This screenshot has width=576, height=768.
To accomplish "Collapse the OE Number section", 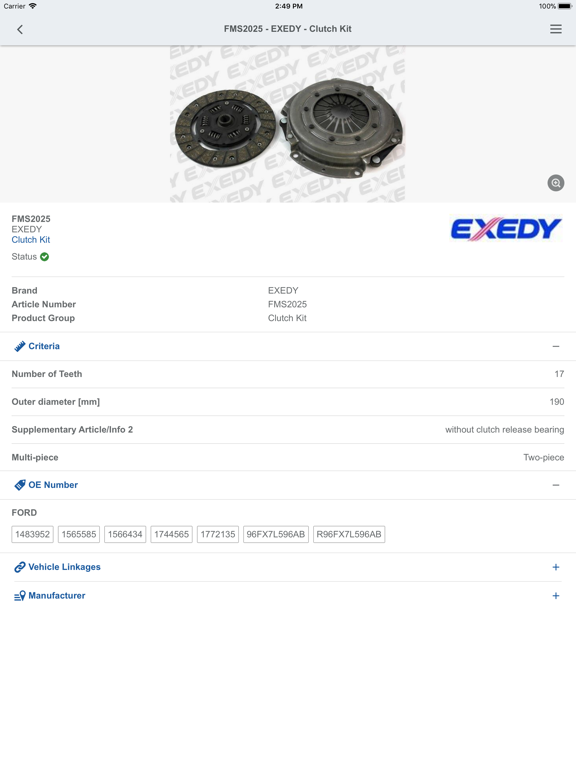I will tap(555, 485).
